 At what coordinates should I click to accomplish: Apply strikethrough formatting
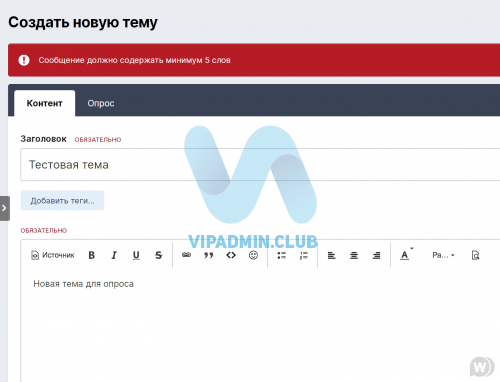point(159,255)
